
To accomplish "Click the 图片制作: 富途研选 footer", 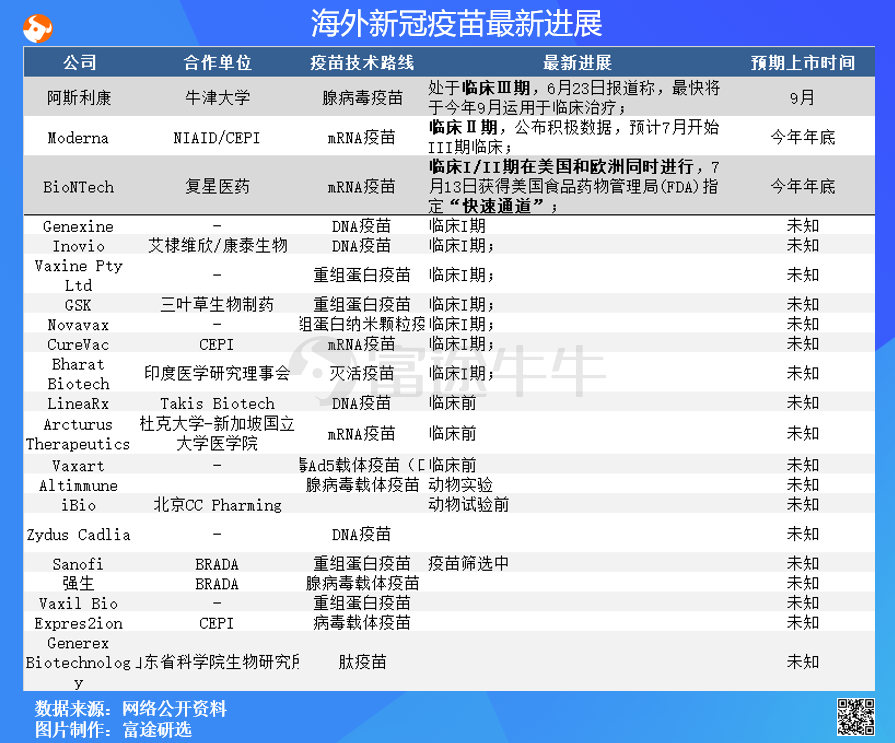I will pos(113,729).
